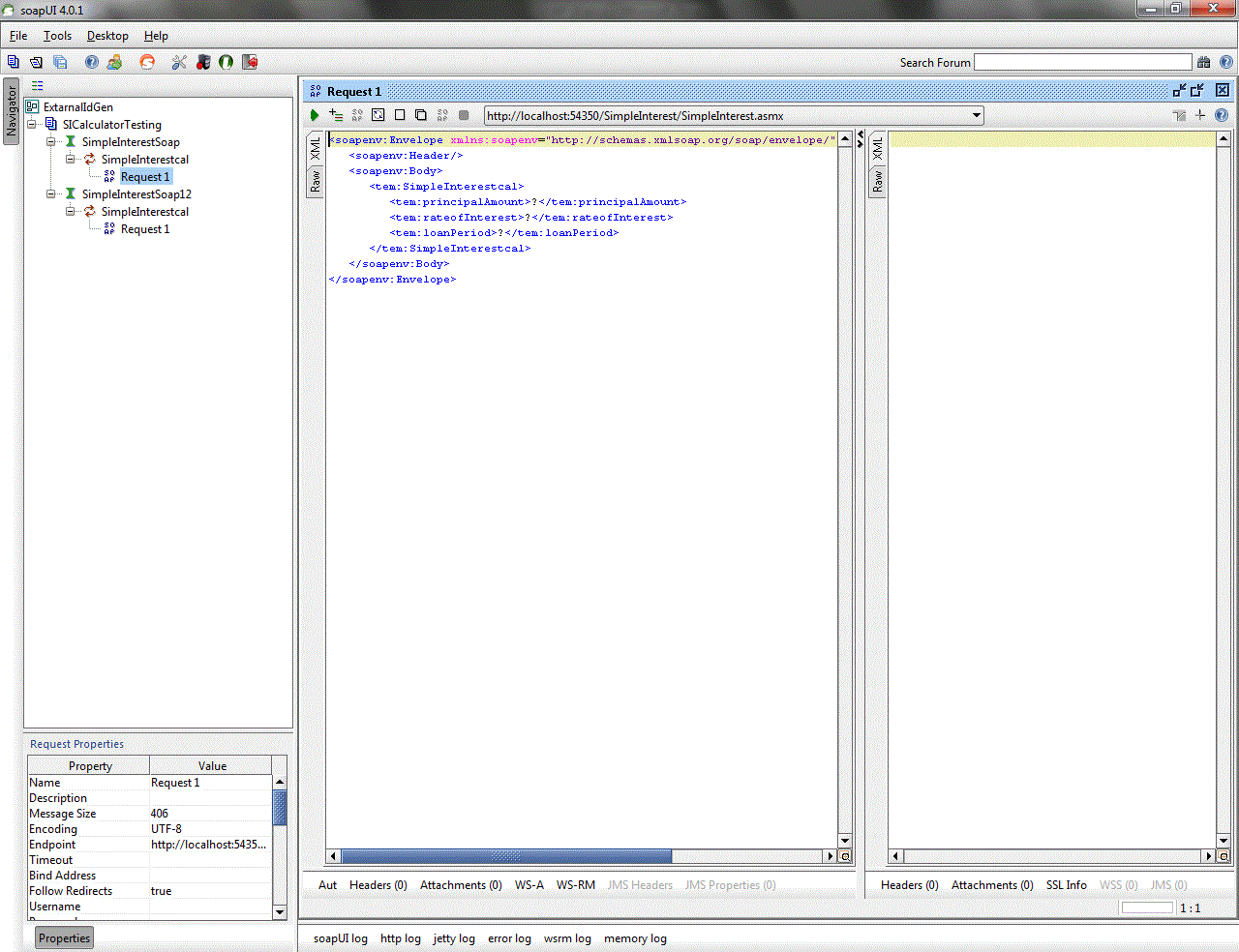The width and height of the screenshot is (1239, 952).
Task: Open the WS-A tab
Action: tap(529, 885)
